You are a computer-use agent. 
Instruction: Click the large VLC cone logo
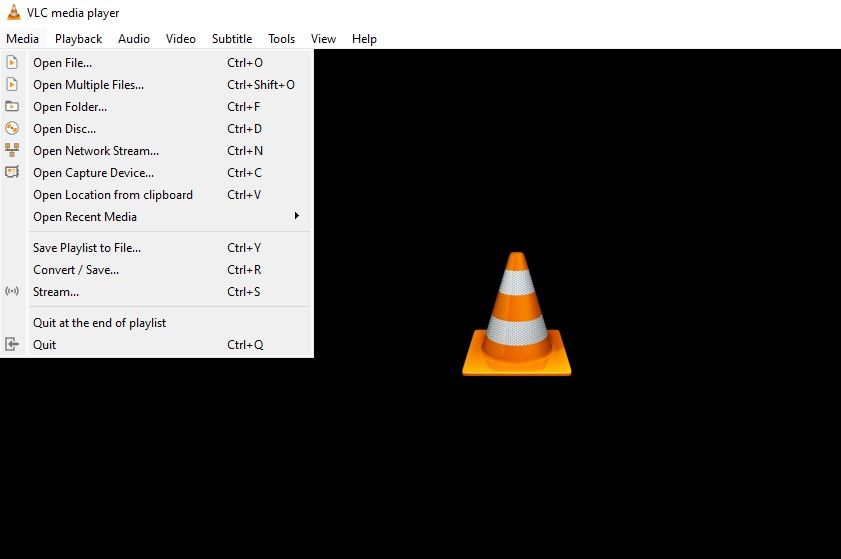pos(517,314)
